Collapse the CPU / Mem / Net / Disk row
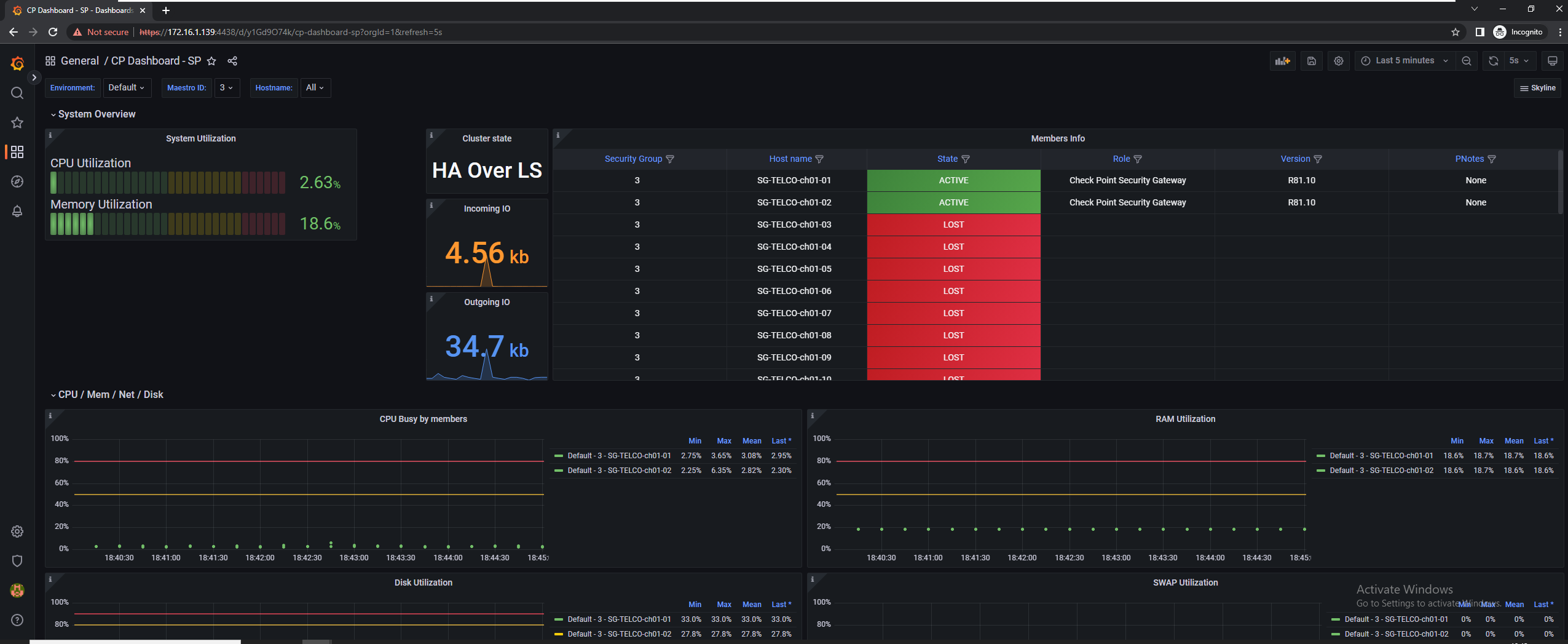This screenshot has height=644, width=1568. [107, 395]
